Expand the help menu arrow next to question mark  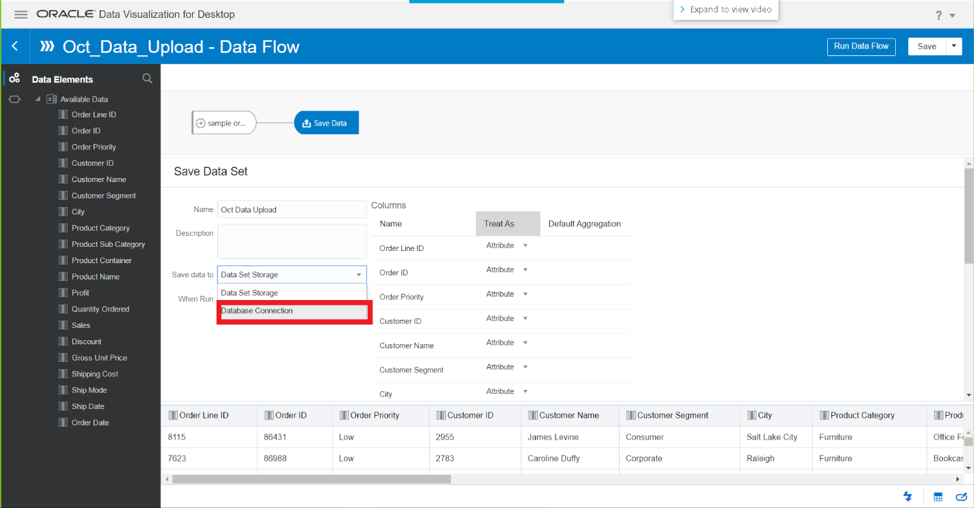(x=952, y=16)
